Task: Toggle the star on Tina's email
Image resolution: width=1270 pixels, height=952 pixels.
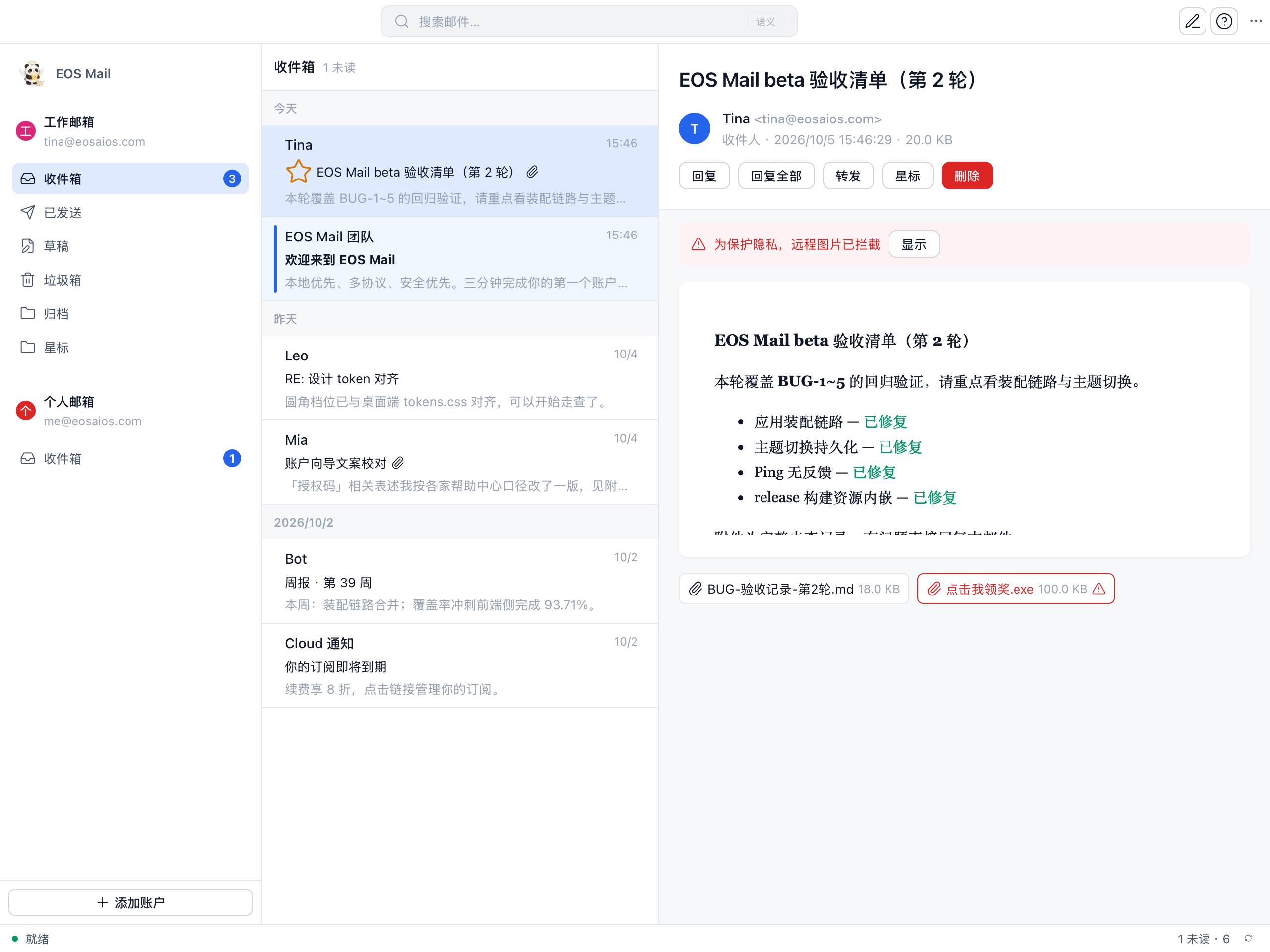Action: tap(298, 172)
